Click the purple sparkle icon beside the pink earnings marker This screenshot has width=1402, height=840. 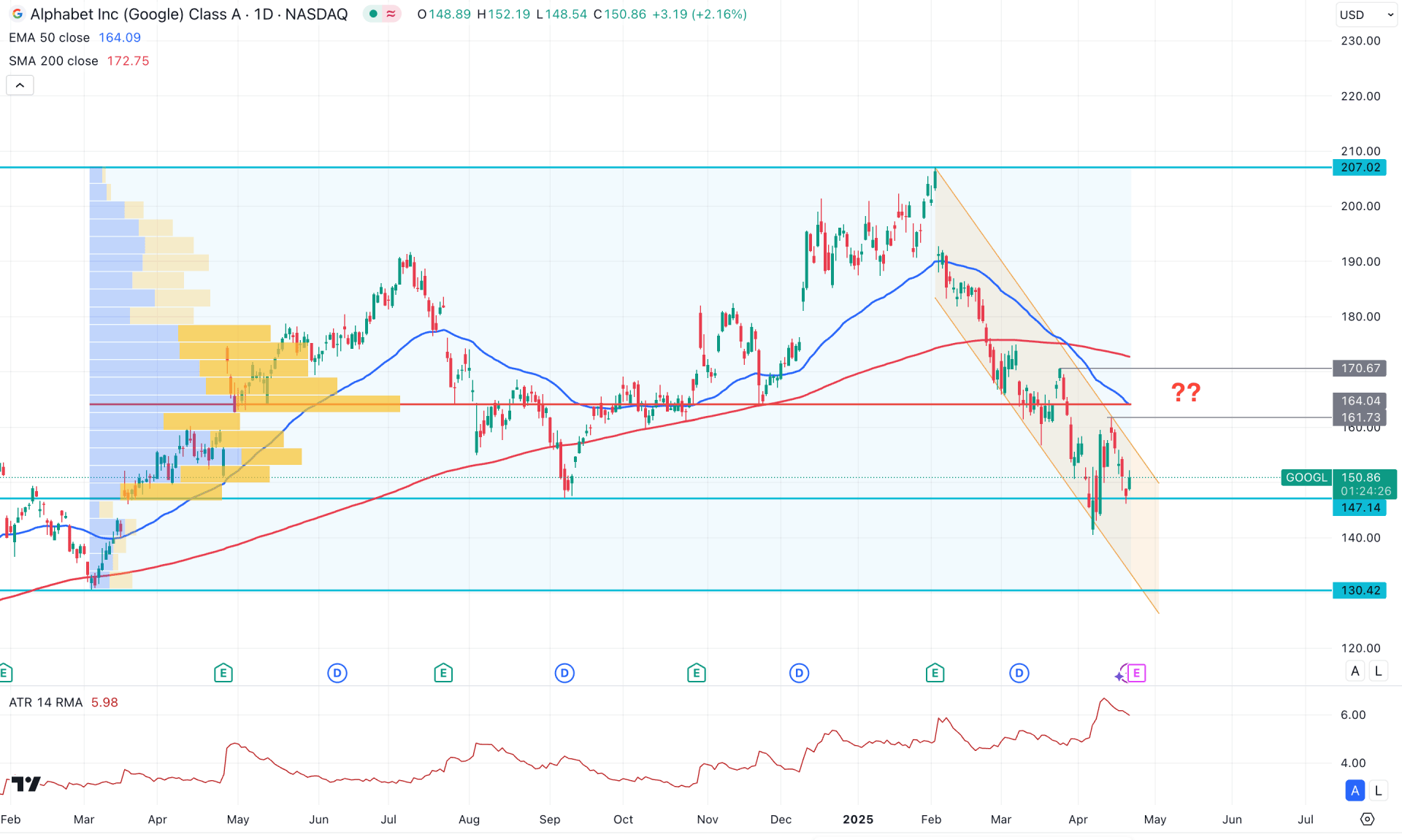(1120, 676)
